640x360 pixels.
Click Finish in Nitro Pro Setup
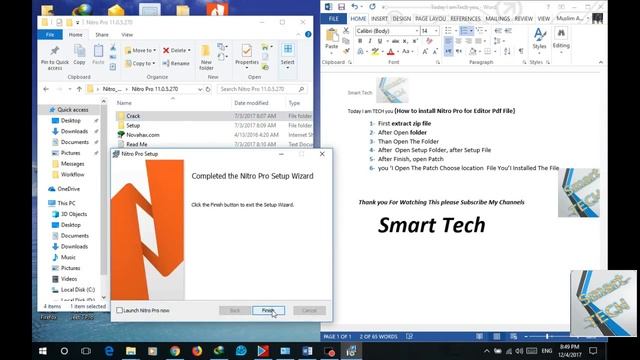click(x=268, y=311)
